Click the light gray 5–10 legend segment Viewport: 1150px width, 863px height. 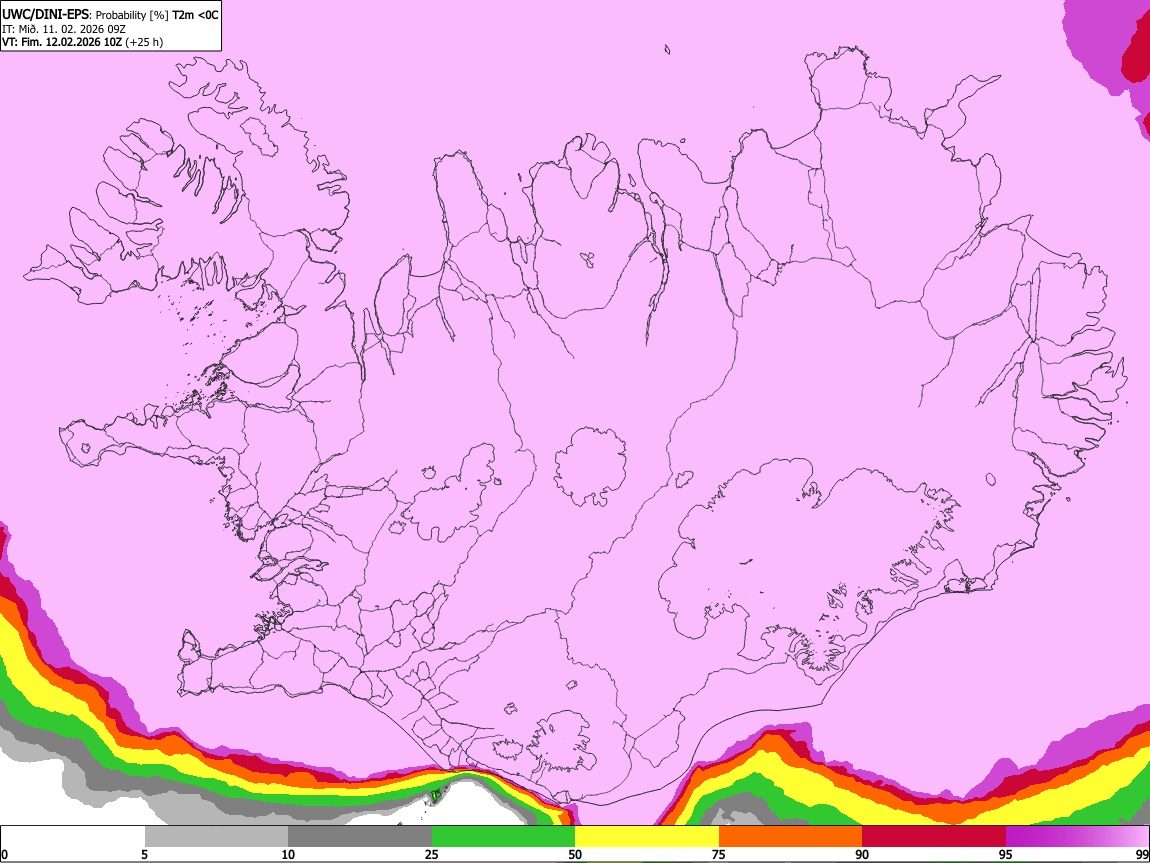(x=216, y=836)
